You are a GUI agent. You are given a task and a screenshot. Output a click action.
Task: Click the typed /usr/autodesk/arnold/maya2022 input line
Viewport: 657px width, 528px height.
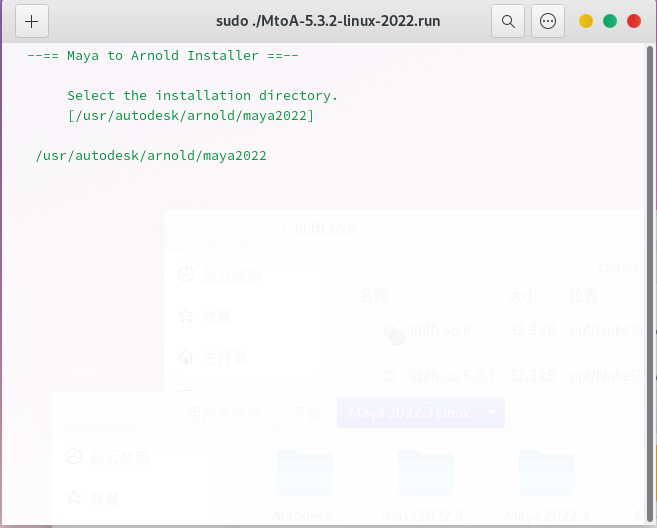(x=151, y=156)
